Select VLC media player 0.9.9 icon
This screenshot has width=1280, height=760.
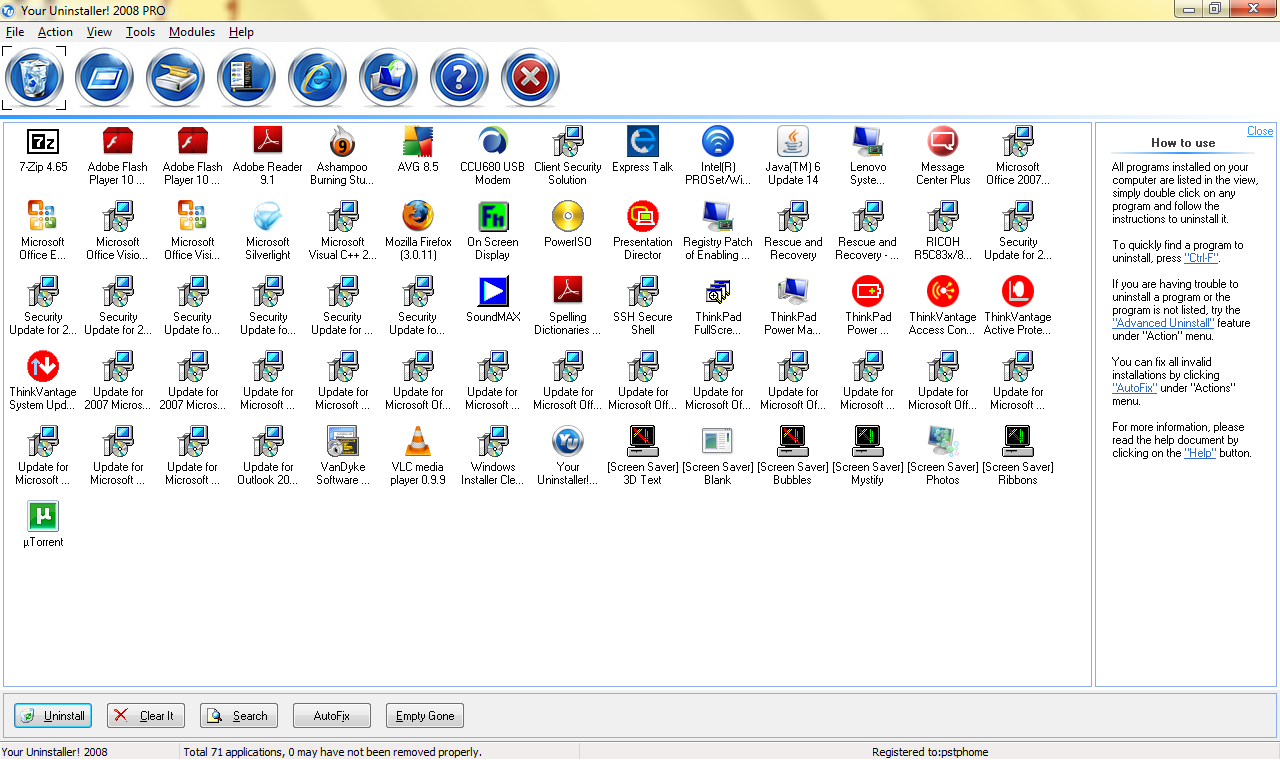(x=418, y=441)
